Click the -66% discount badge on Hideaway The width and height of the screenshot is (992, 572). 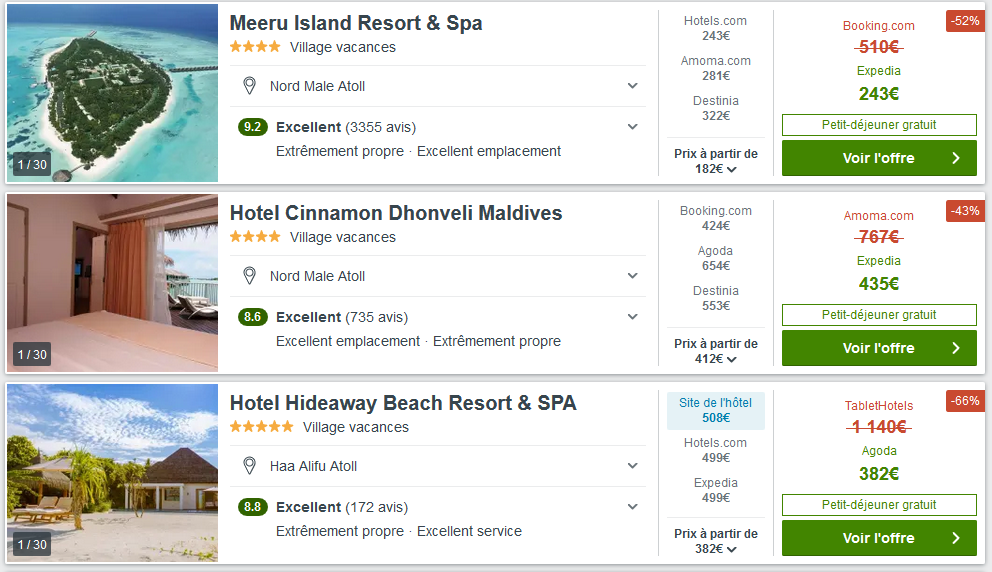point(965,400)
